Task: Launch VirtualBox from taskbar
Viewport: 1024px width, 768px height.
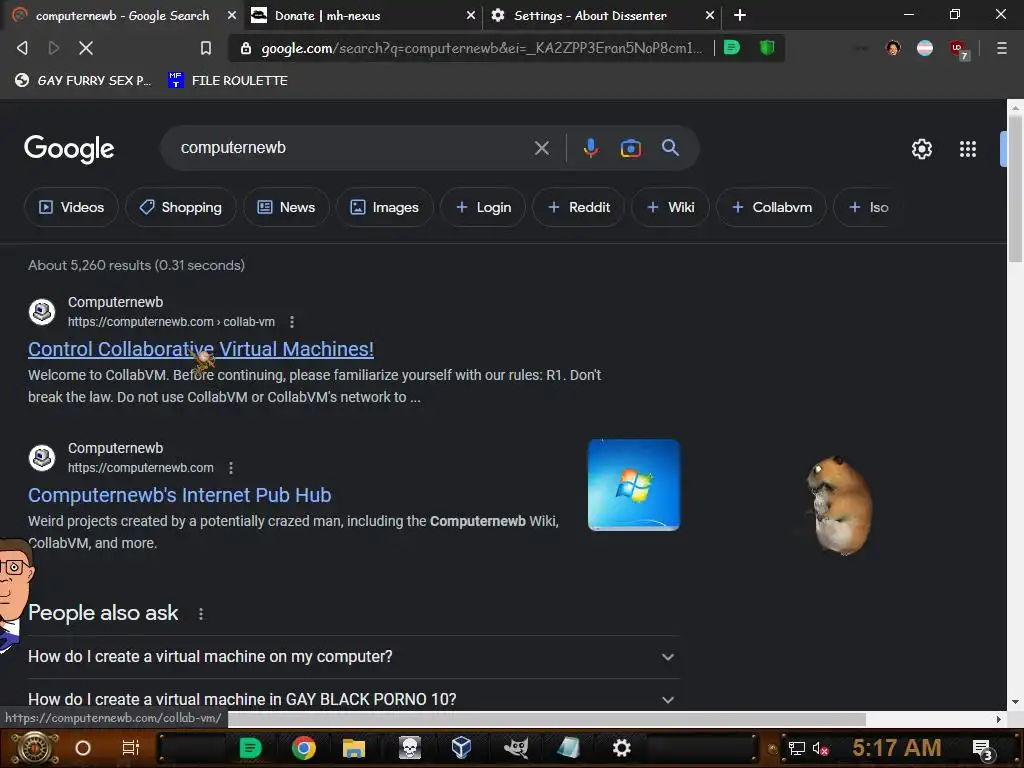Action: [x=462, y=748]
